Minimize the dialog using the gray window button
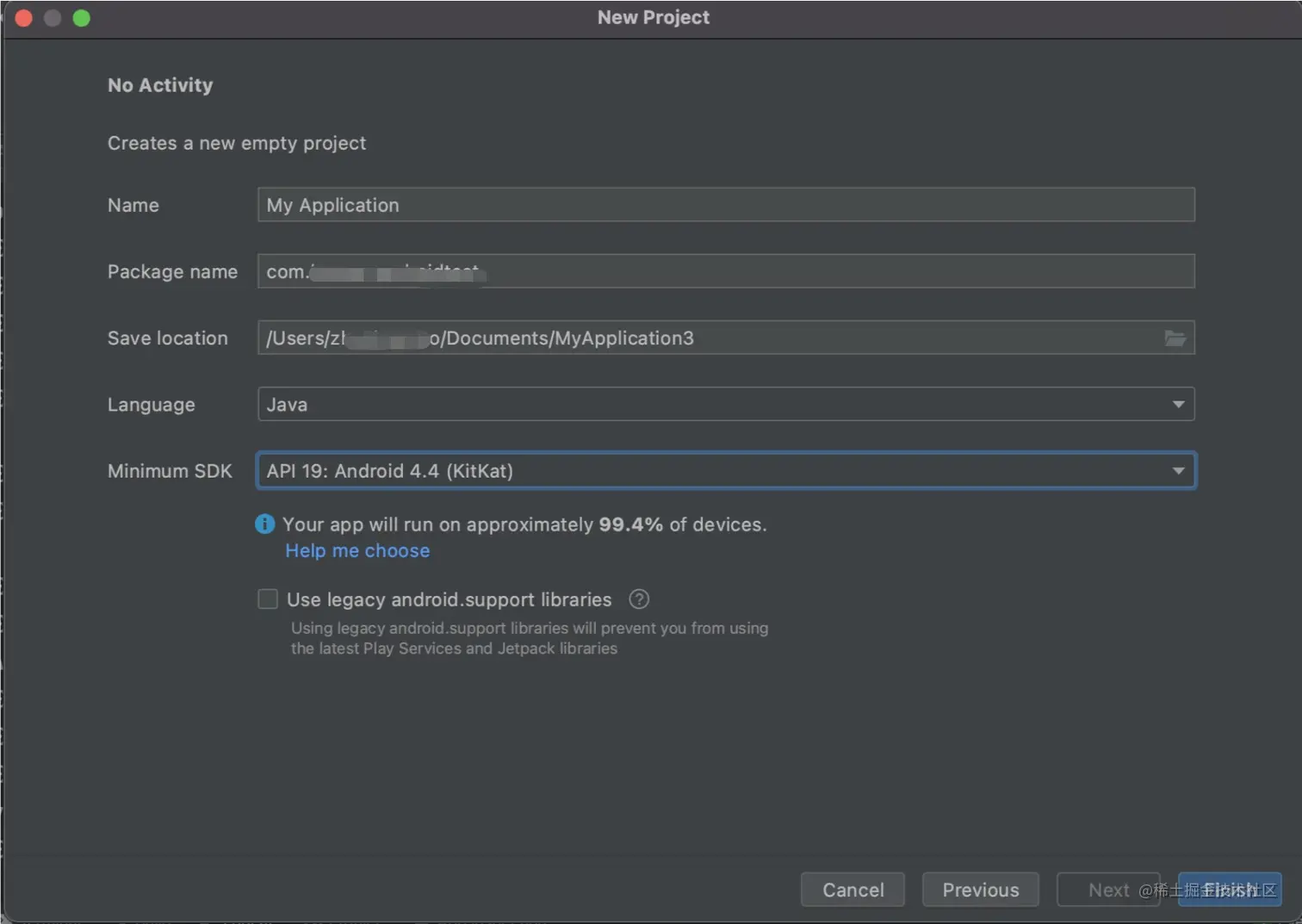Image resolution: width=1302 pixels, height=924 pixels. pos(53,18)
